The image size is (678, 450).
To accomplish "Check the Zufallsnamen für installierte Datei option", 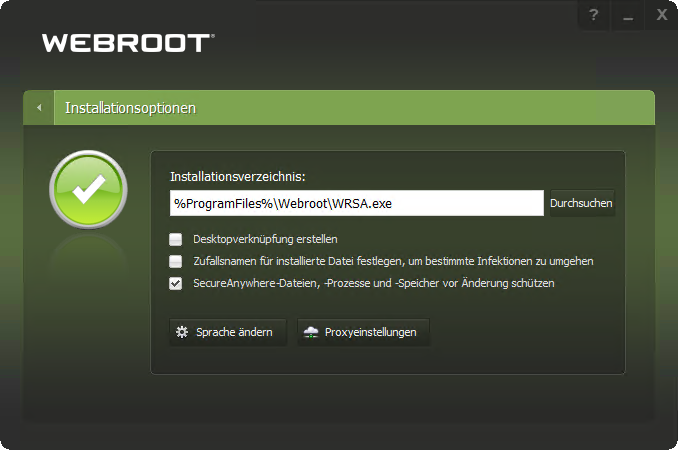I will tap(176, 261).
